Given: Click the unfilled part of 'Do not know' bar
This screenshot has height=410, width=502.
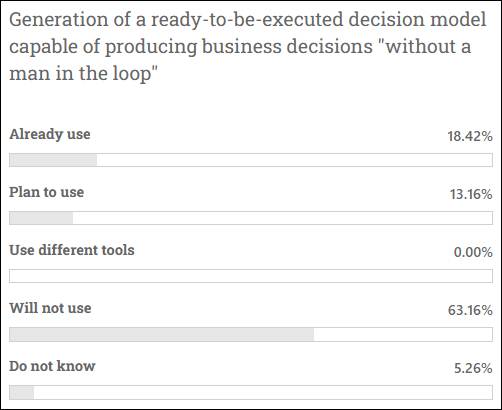Looking at the screenshot, I should click(x=263, y=392).
